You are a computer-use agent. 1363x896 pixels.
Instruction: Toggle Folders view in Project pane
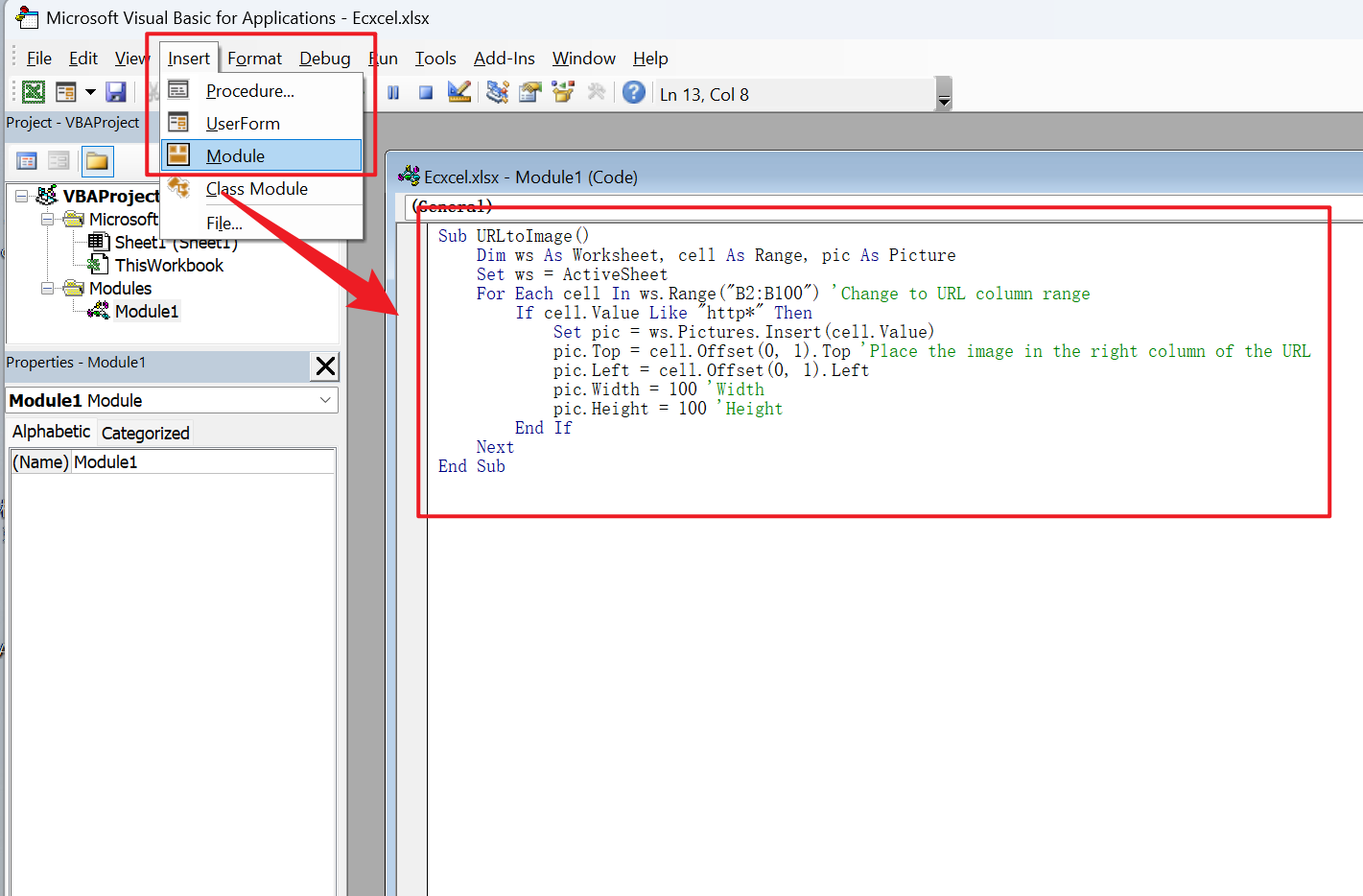[97, 161]
